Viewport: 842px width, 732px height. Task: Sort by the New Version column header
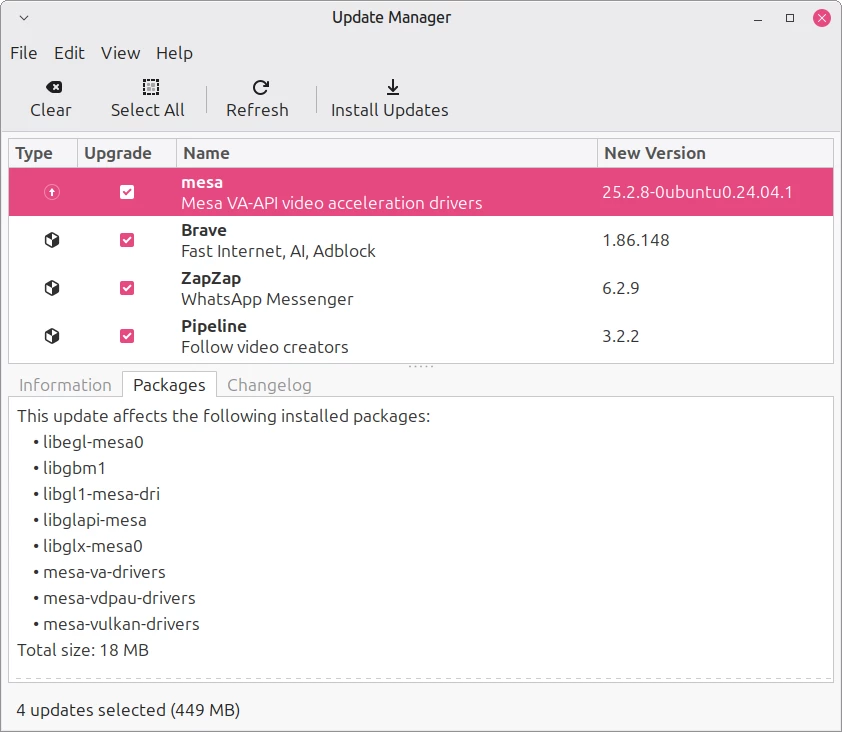click(x=715, y=153)
